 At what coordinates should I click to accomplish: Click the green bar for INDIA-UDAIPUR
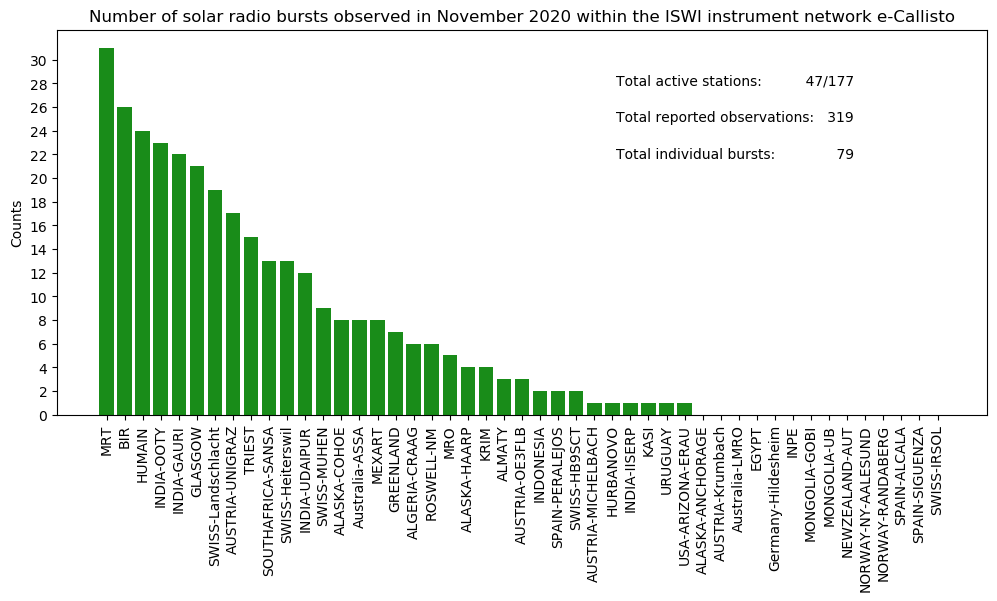pos(305,344)
